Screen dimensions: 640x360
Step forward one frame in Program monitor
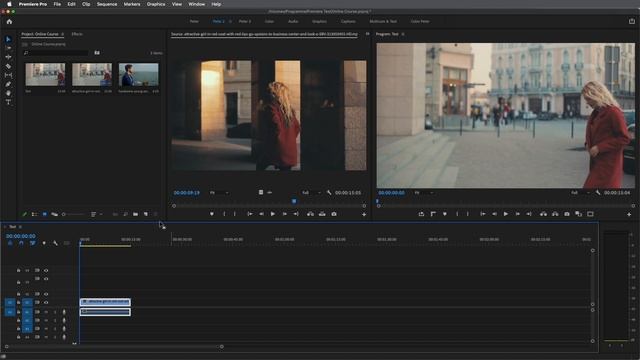tap(518, 214)
